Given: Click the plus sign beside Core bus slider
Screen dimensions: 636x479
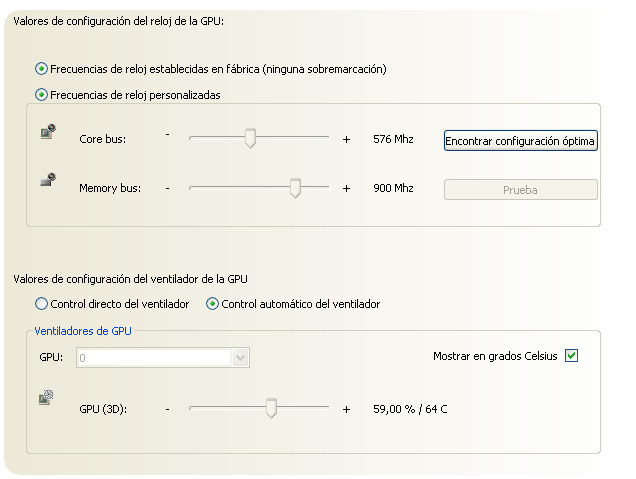Looking at the screenshot, I should pos(346,139).
